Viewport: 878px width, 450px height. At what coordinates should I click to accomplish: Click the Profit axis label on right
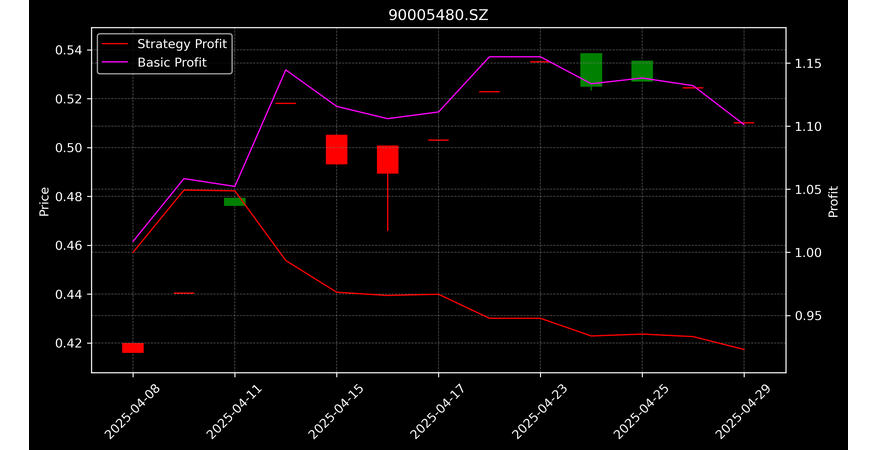834,202
